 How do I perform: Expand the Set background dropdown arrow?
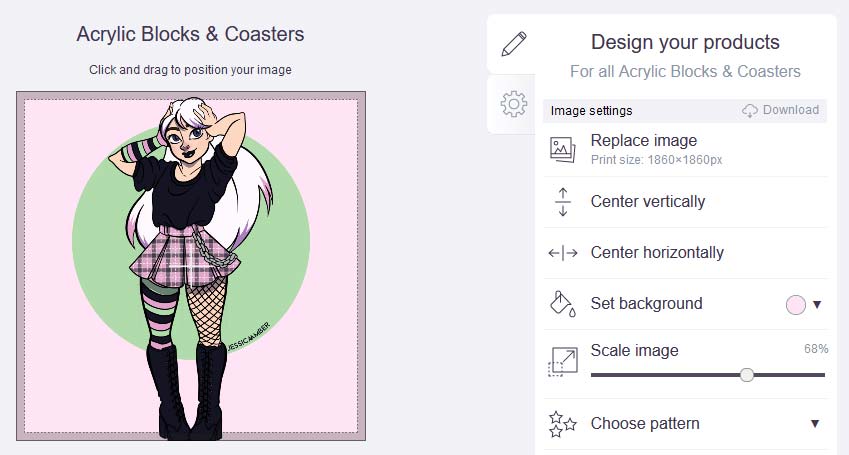[x=817, y=304]
